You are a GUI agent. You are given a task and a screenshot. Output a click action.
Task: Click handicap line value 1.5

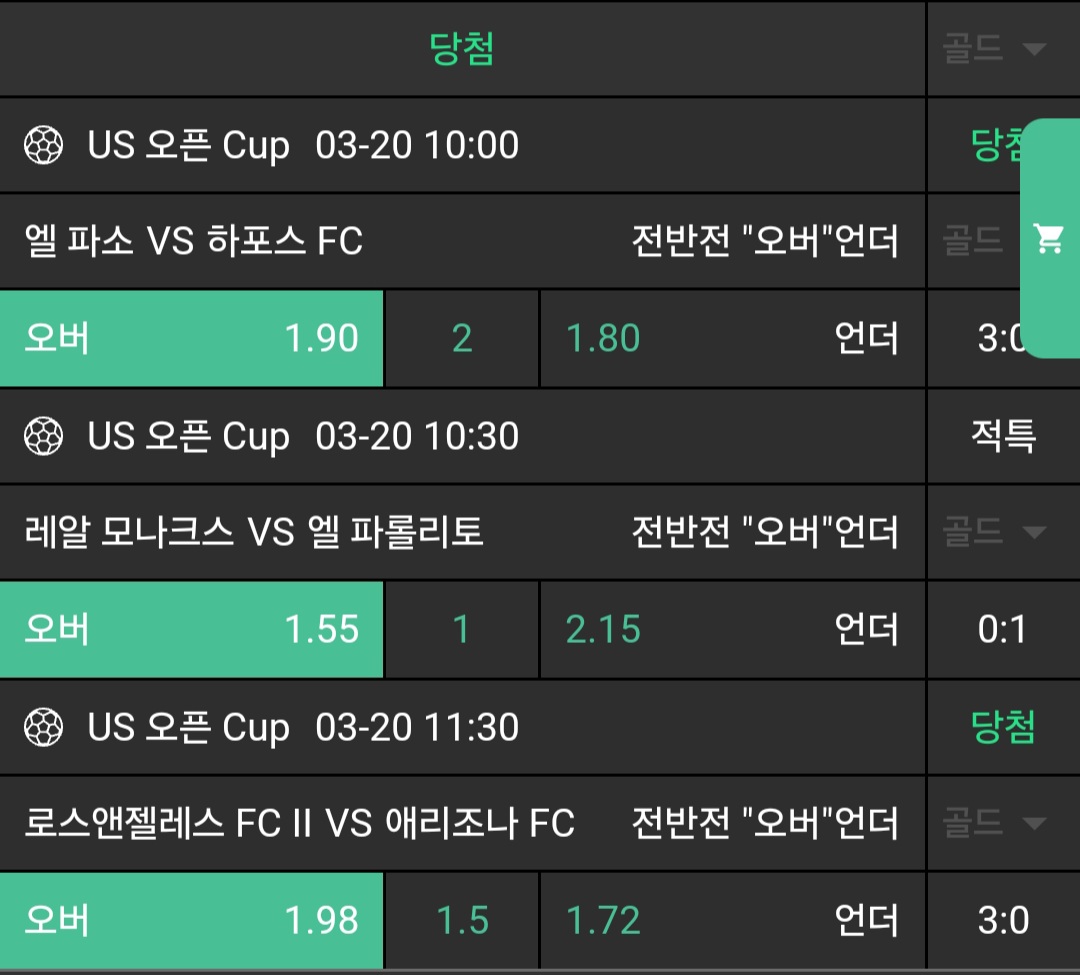pos(462,920)
